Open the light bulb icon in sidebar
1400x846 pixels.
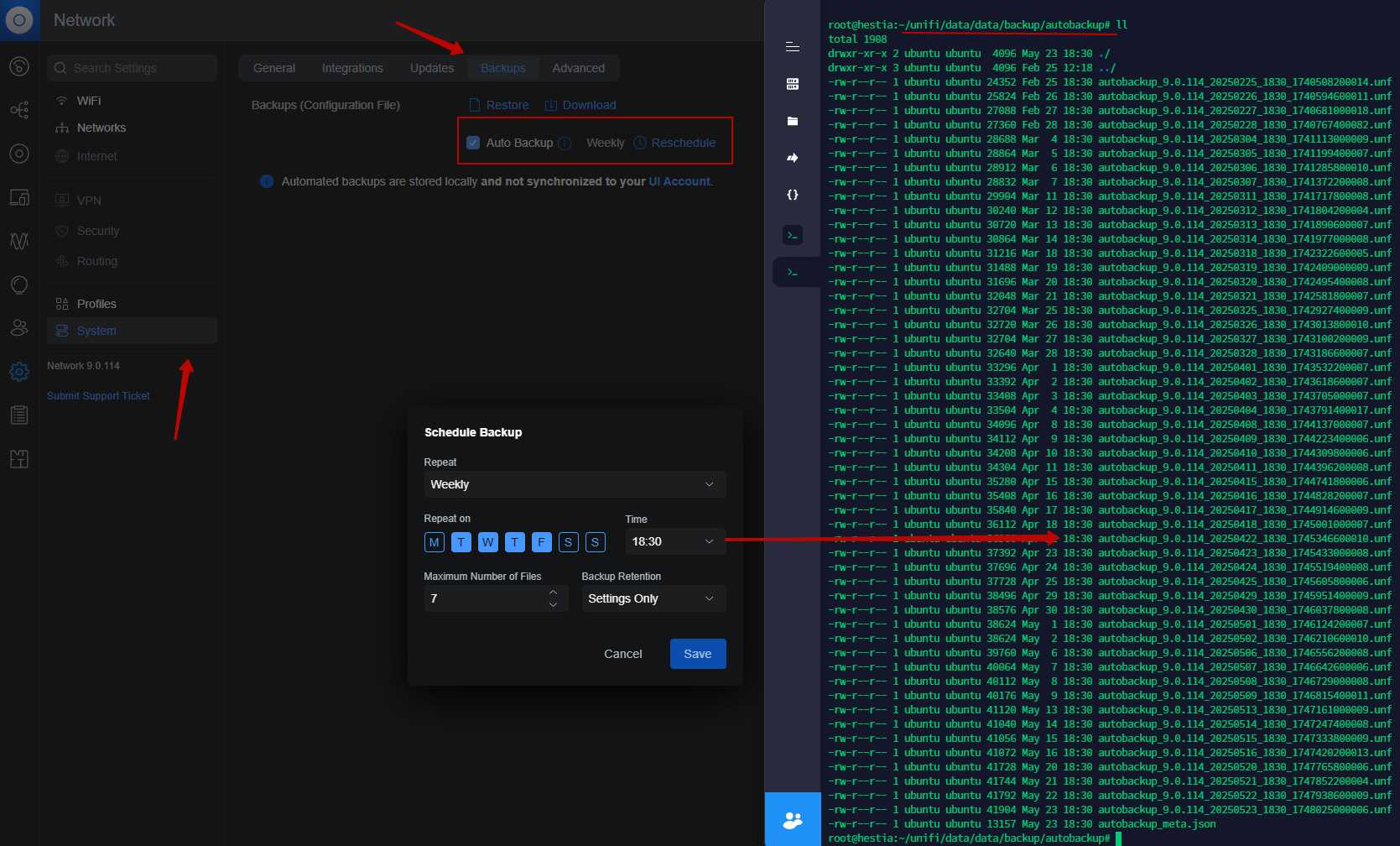point(19,285)
